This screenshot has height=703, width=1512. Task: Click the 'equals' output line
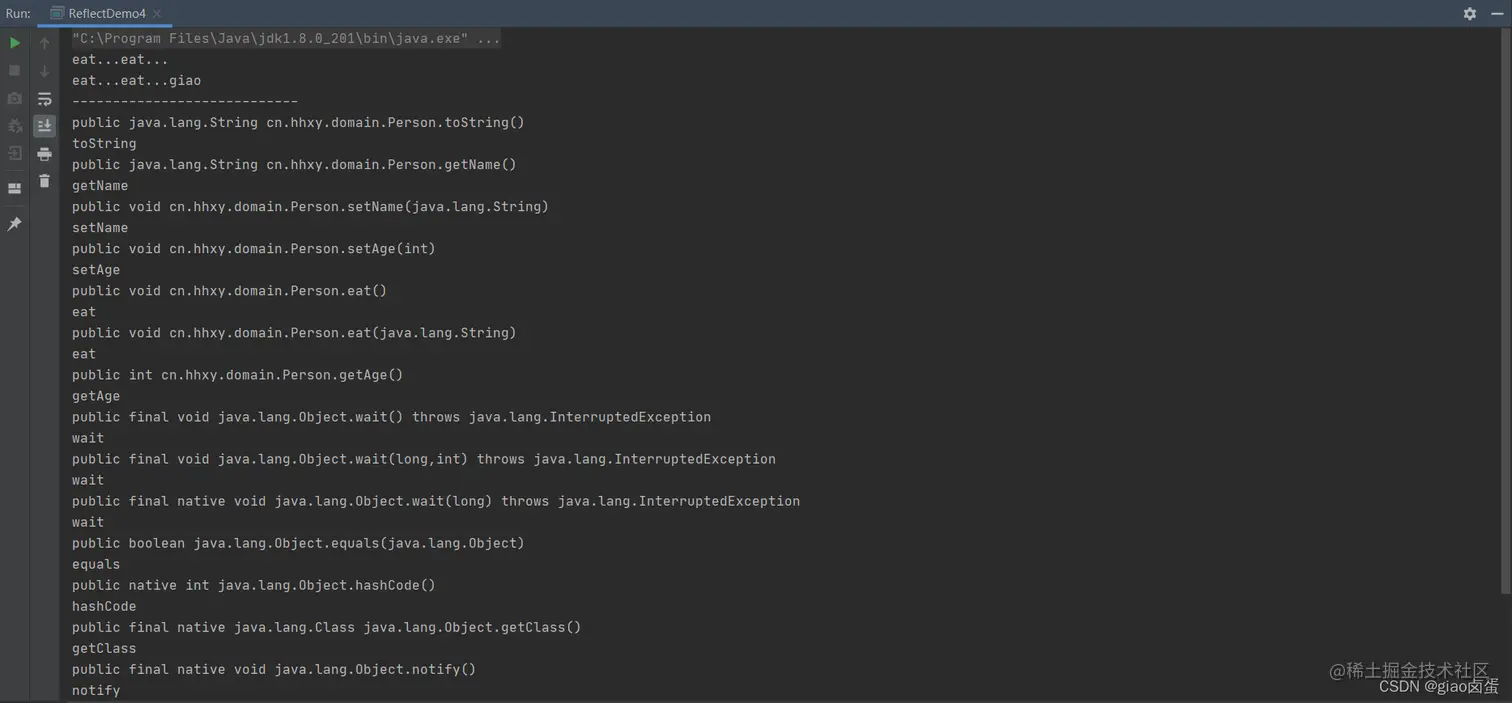[x=96, y=563]
